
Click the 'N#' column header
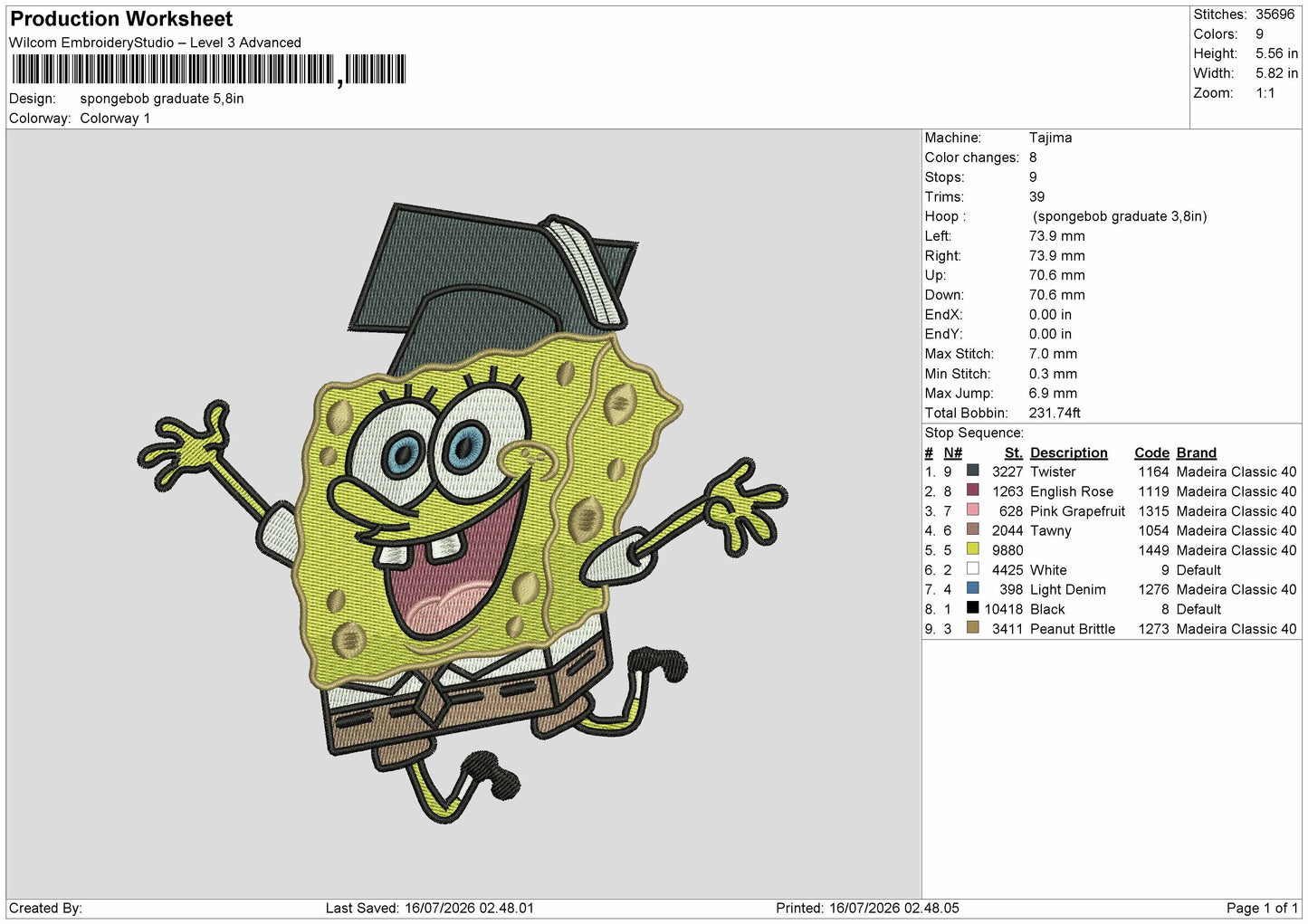(x=952, y=452)
